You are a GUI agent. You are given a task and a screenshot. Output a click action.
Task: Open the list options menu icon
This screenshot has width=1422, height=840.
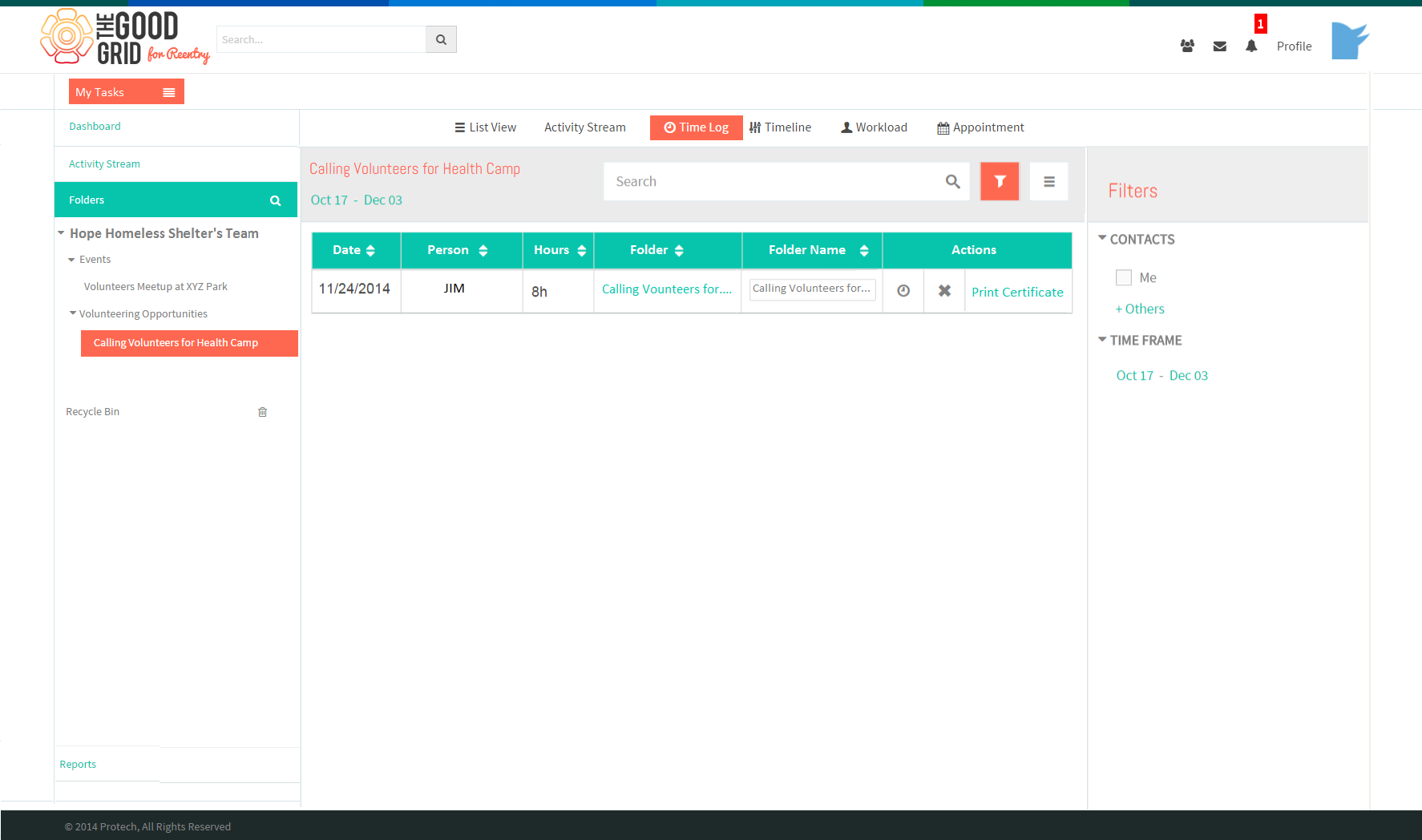(x=1048, y=182)
